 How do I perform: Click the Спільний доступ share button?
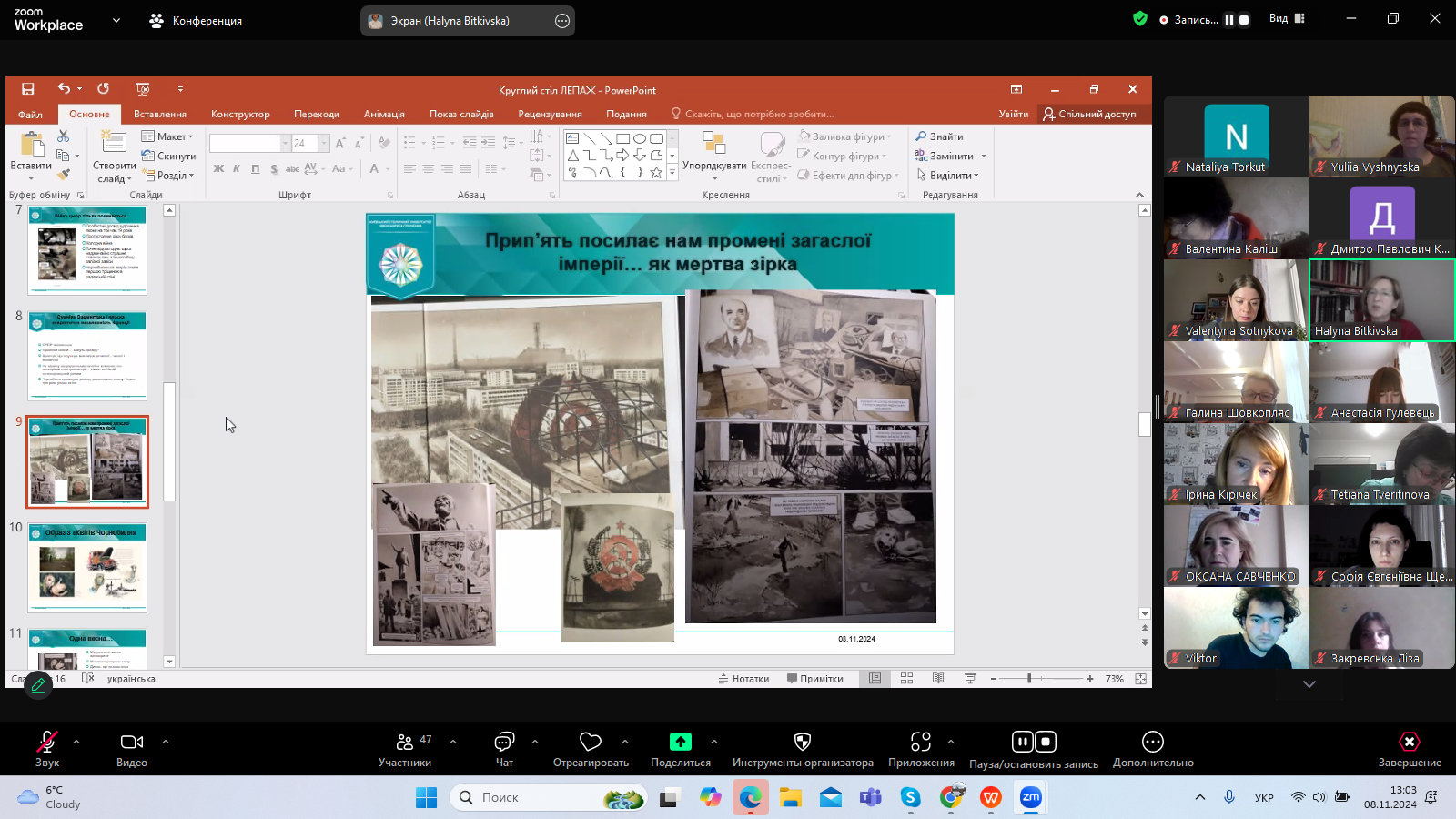1090,115
